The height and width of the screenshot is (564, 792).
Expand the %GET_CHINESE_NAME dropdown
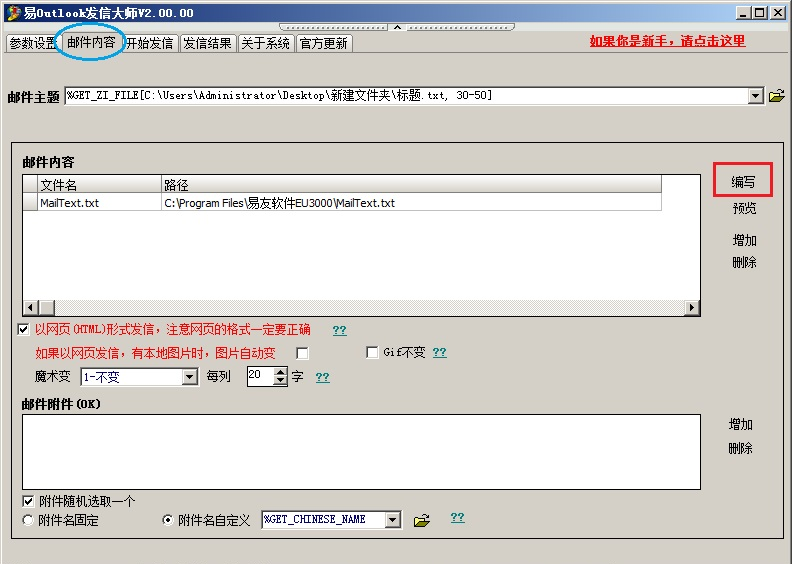(392, 520)
